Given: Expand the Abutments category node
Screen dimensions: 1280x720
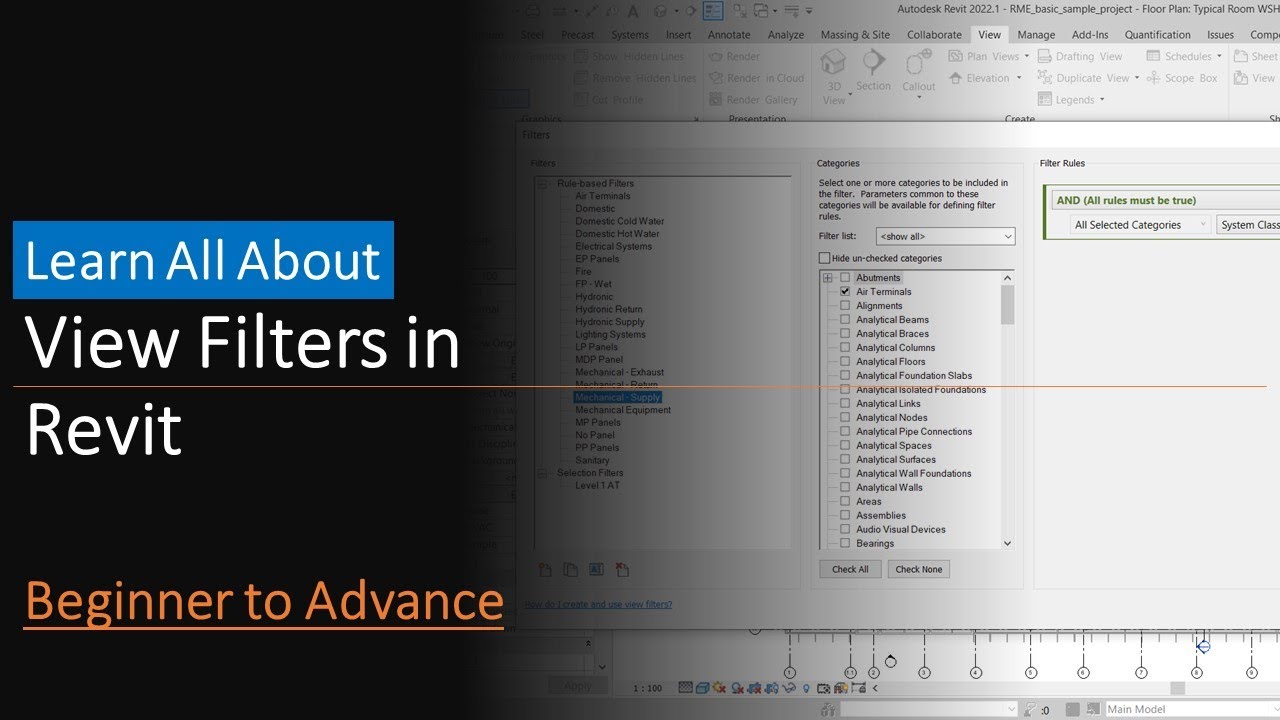Looking at the screenshot, I should click(828, 278).
